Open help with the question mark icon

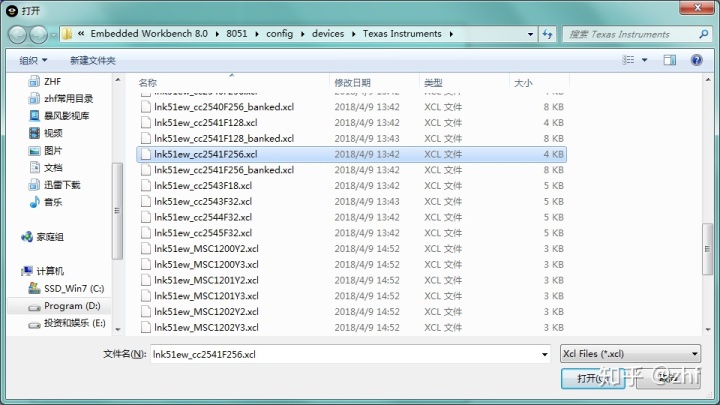[x=697, y=60]
